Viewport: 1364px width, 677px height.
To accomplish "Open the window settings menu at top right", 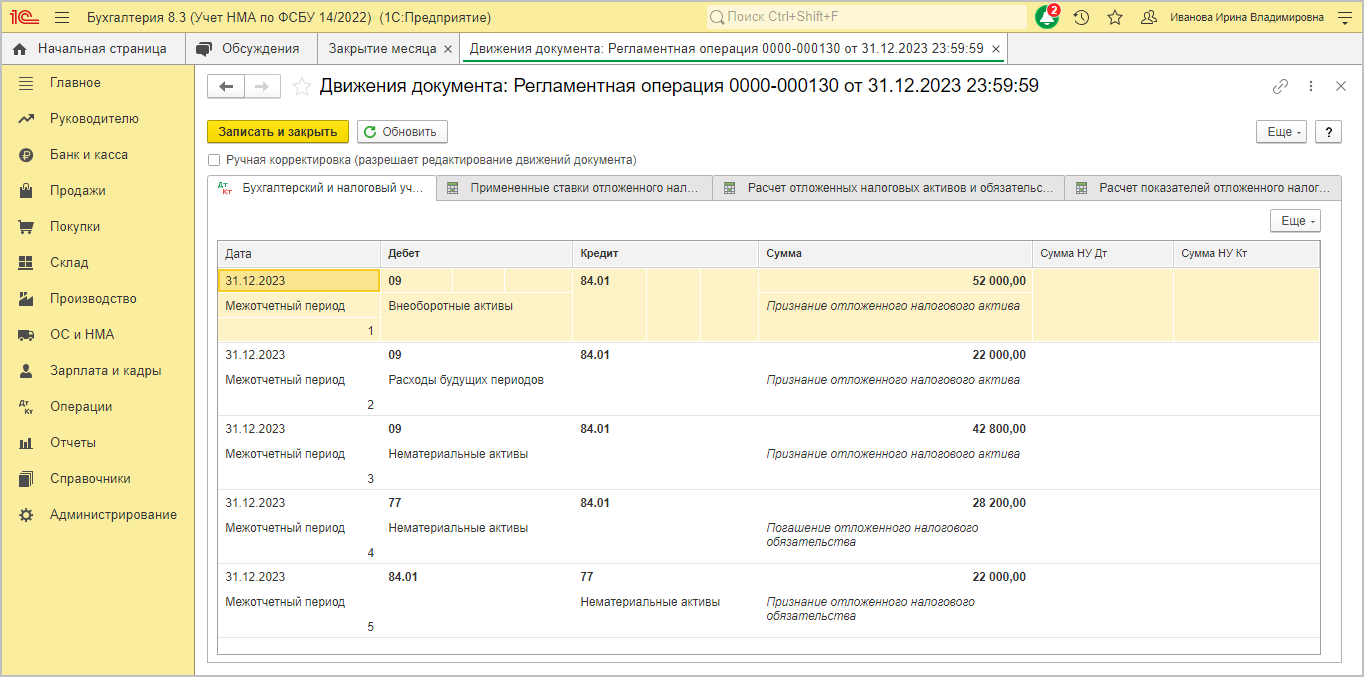I will coord(1343,17).
